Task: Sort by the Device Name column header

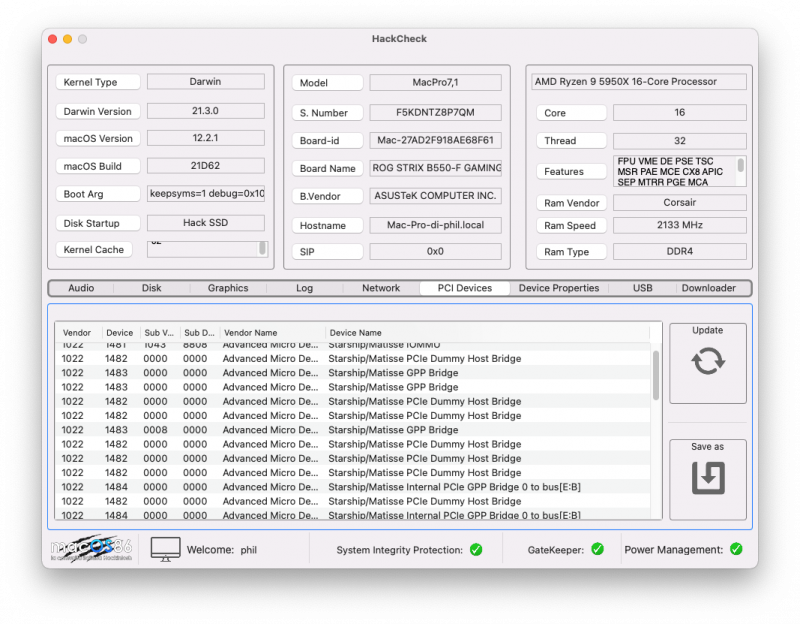Action: pyautogui.click(x=355, y=333)
